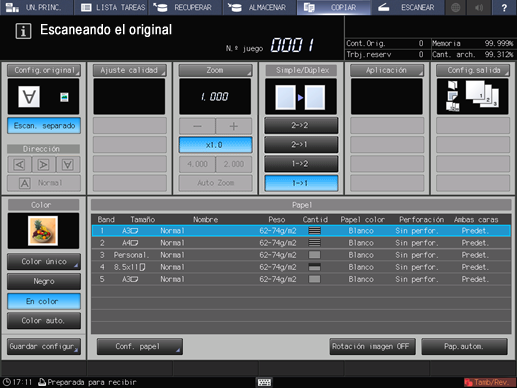Select the x1.0 zoom preset

click(x=215, y=145)
